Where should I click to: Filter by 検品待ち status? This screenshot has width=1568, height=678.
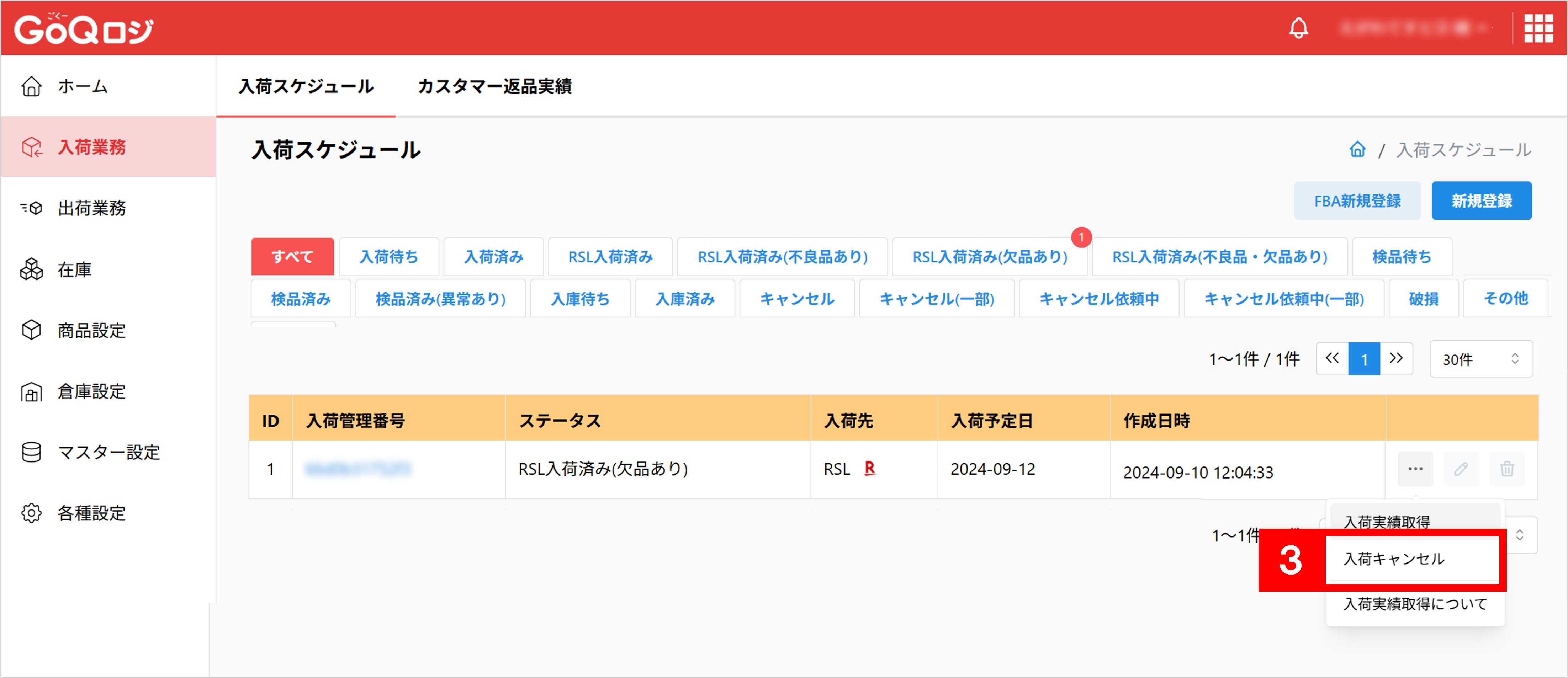click(x=1401, y=257)
